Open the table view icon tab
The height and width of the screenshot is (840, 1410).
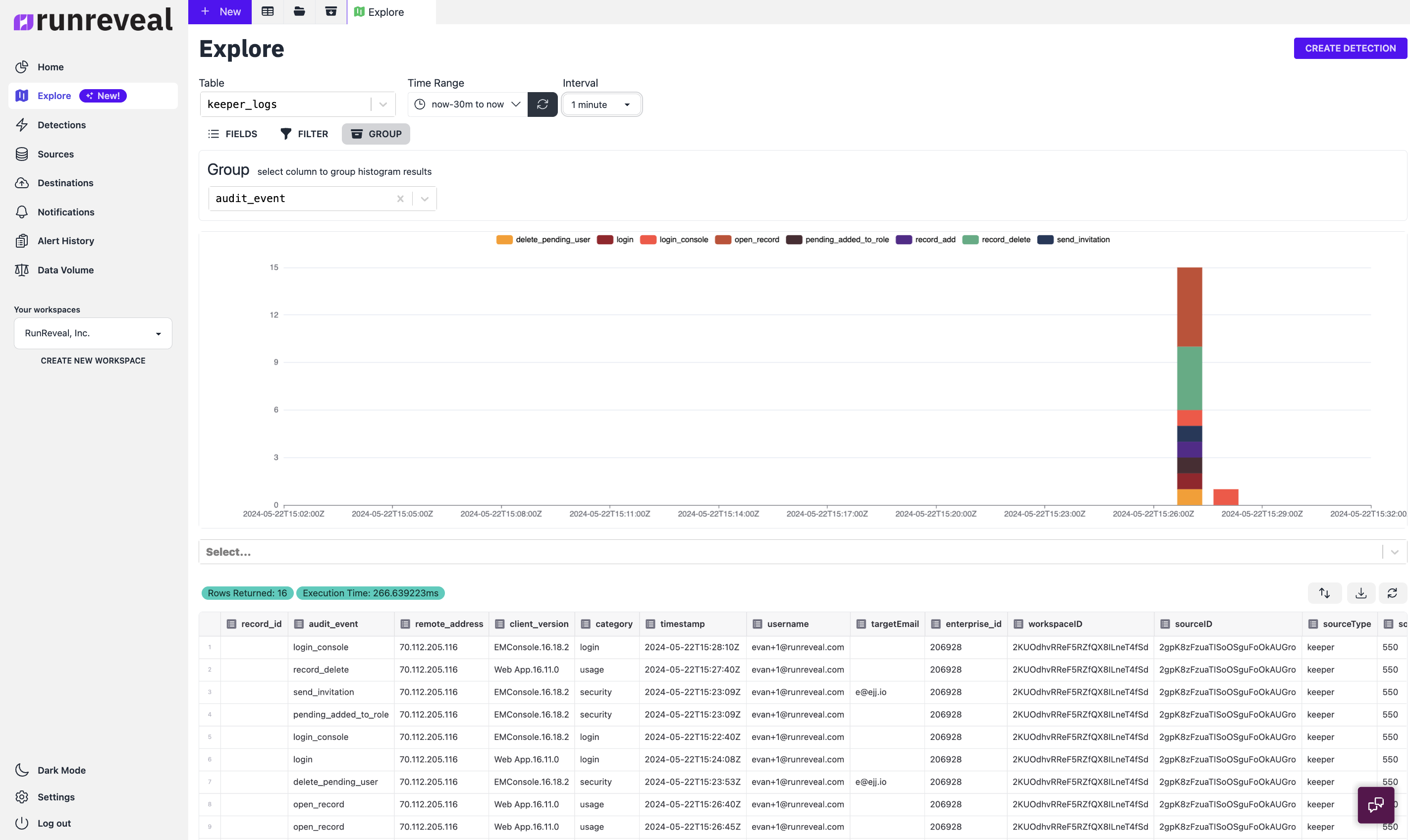[267, 11]
